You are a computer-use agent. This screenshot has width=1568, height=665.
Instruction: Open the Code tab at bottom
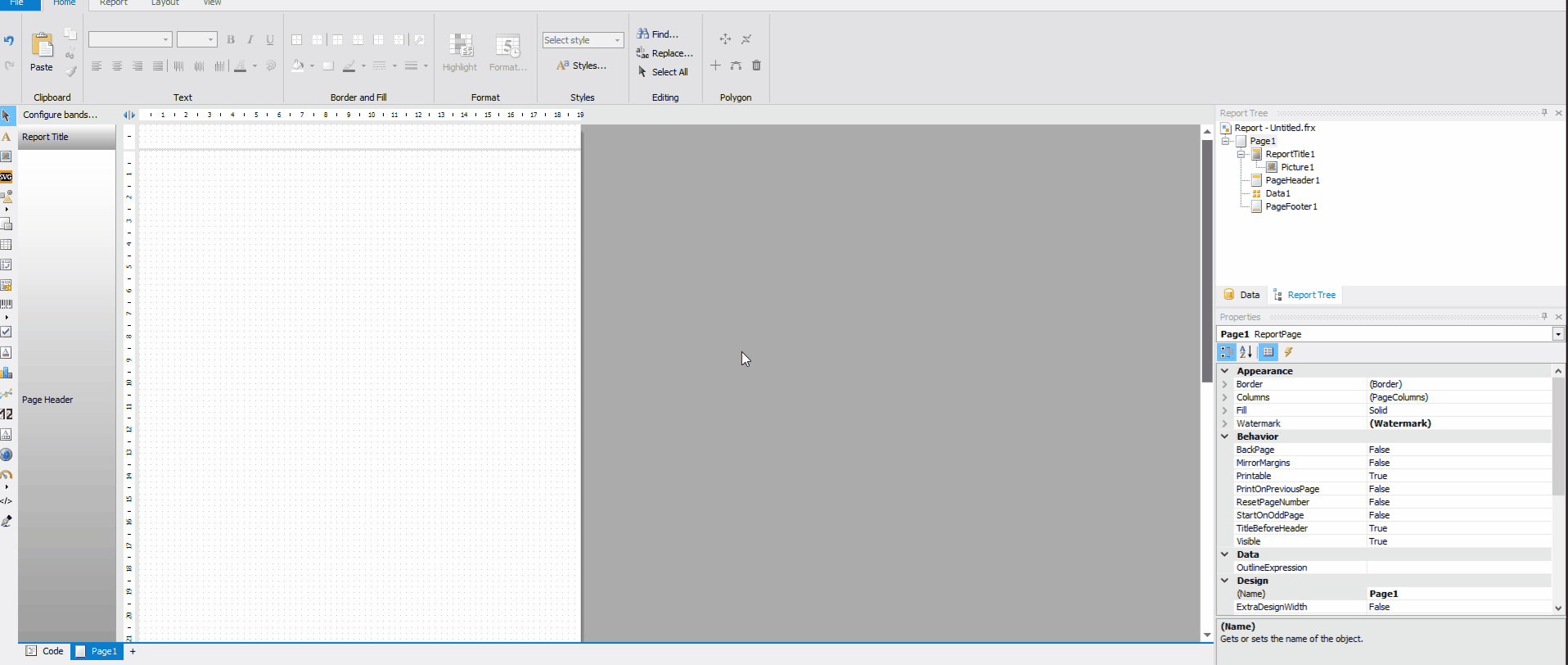coord(45,651)
